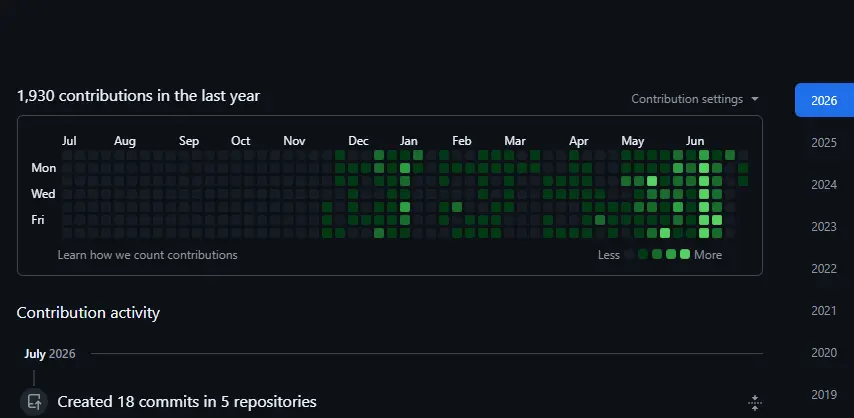The width and height of the screenshot is (854, 418).
Task: Click the Mon weekday label
Action: tap(44, 168)
